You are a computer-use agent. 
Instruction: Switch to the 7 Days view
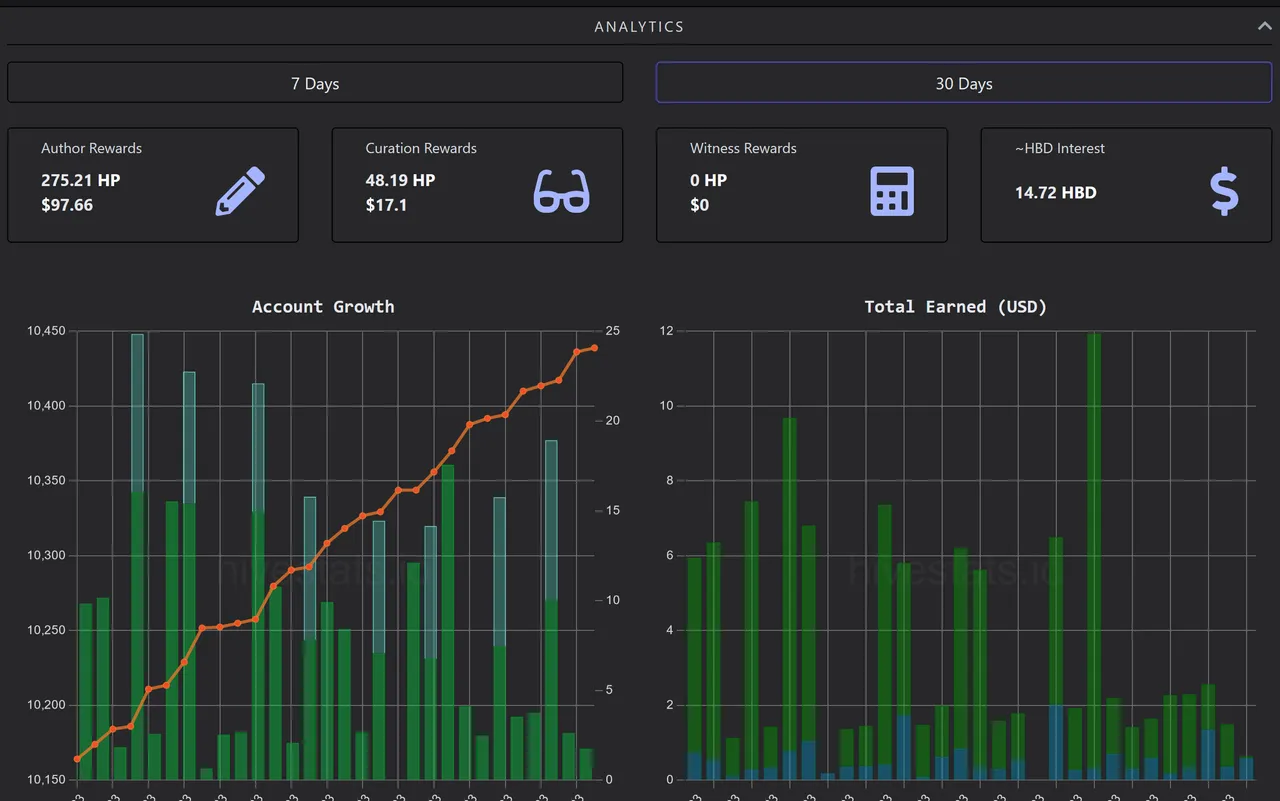click(315, 83)
